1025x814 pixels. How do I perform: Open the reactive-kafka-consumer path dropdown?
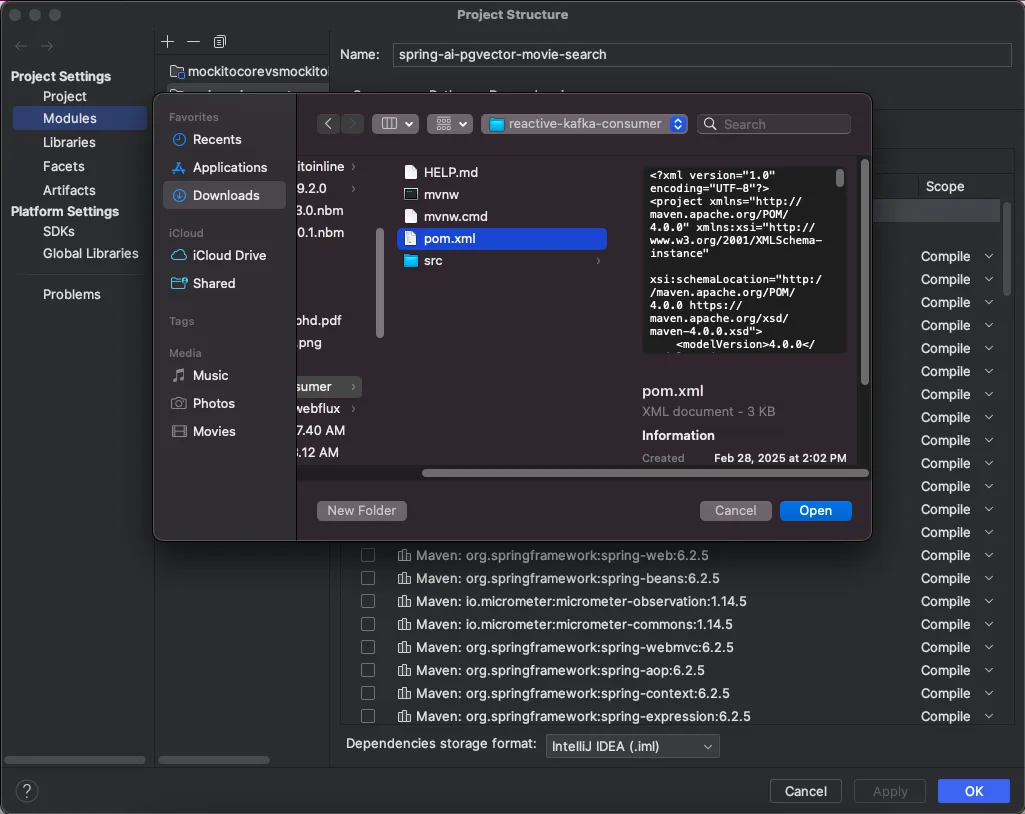click(x=584, y=124)
